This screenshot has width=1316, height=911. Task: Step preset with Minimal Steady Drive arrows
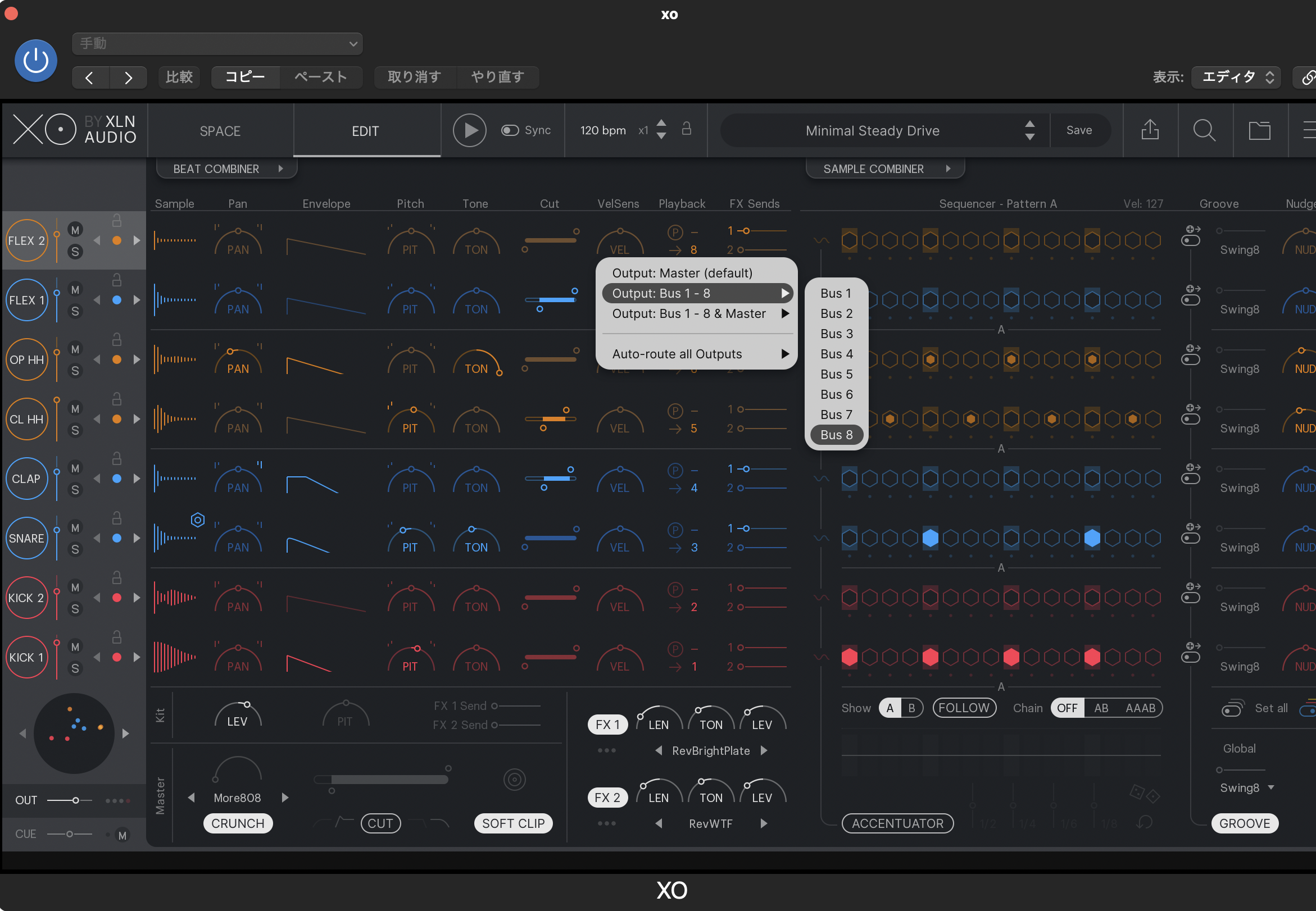pos(1029,130)
